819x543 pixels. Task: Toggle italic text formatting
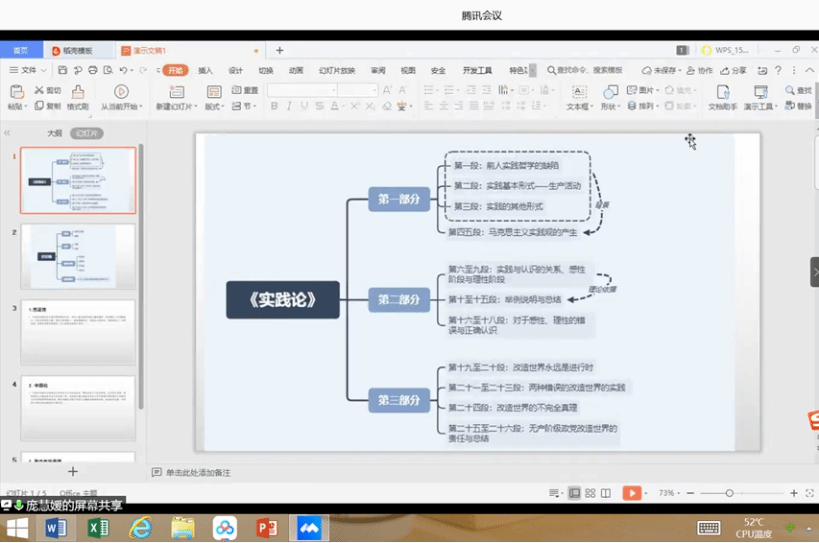click(x=288, y=106)
